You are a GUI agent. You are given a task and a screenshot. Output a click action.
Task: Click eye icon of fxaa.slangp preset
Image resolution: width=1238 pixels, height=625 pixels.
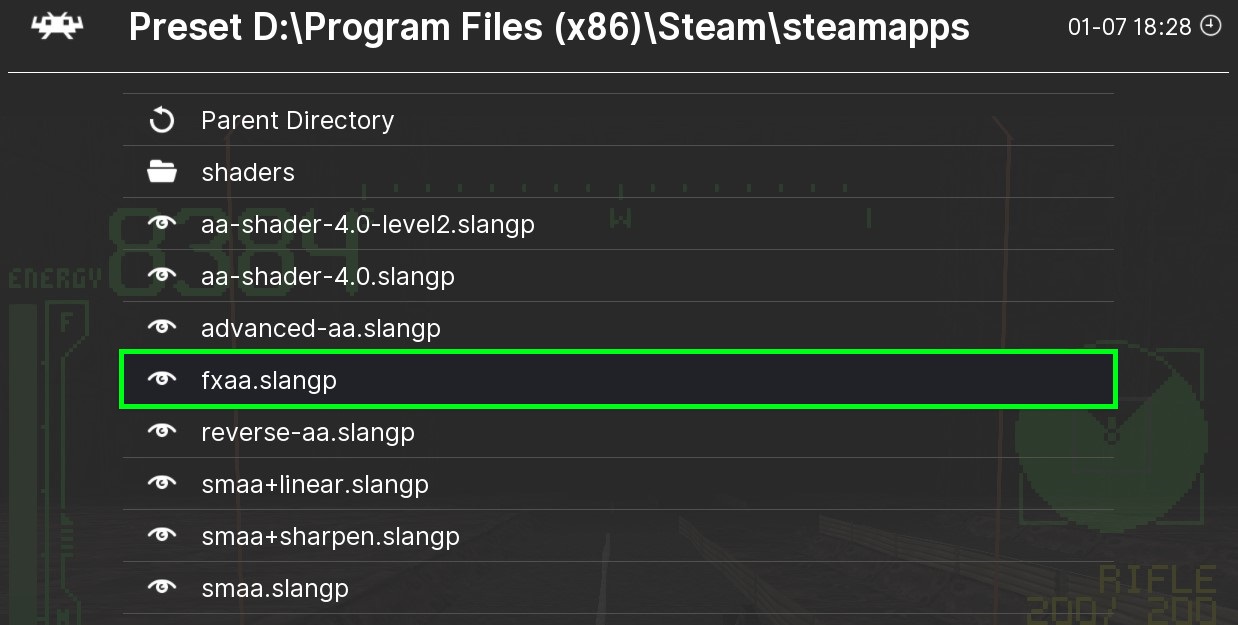point(161,380)
